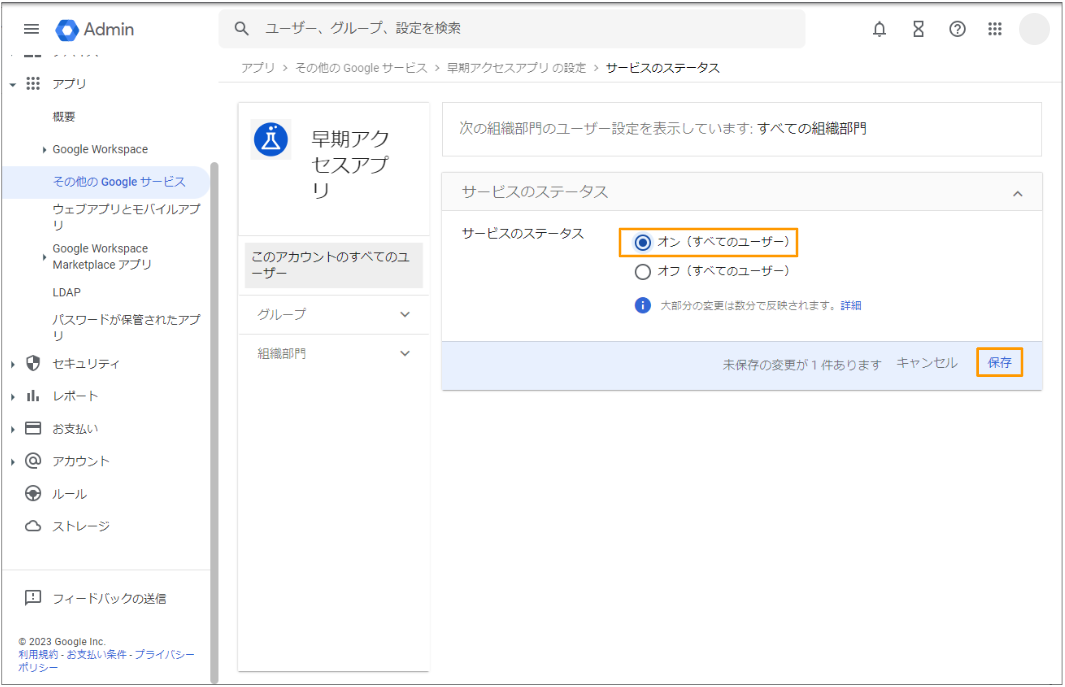Click the feedback speech bubble icon
The image size is (1065, 687).
click(x=33, y=598)
